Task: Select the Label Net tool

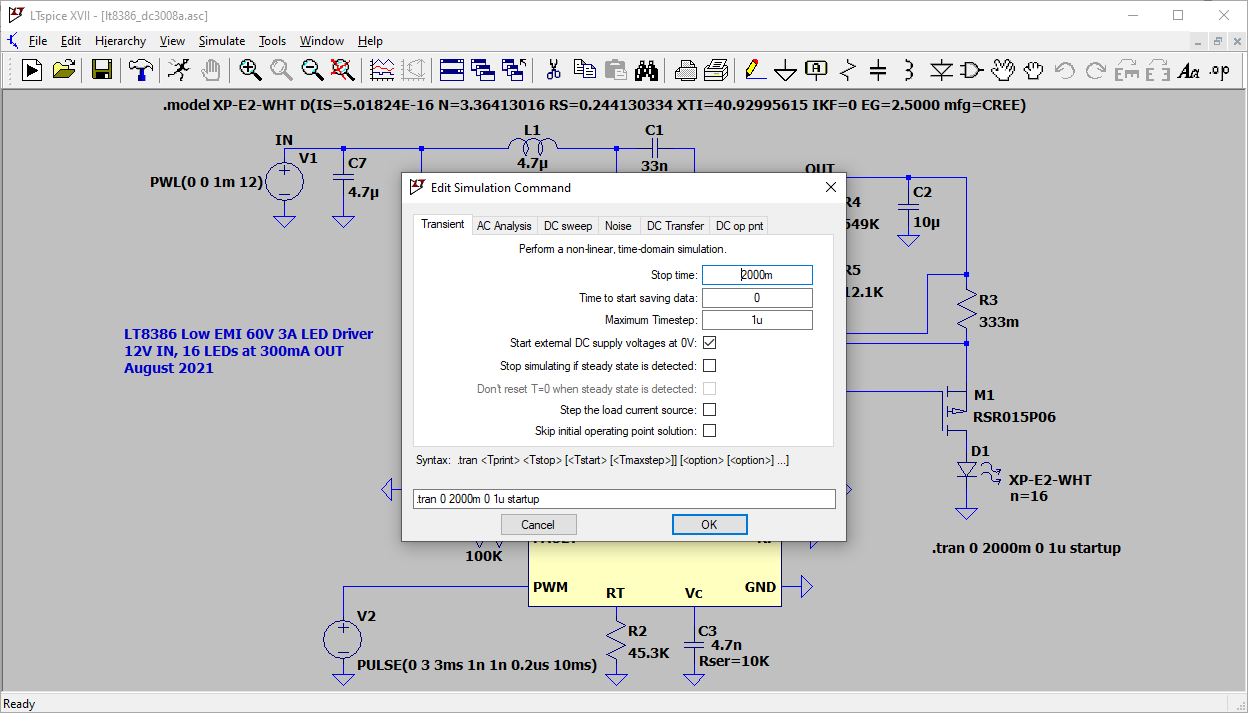Action: tap(817, 69)
